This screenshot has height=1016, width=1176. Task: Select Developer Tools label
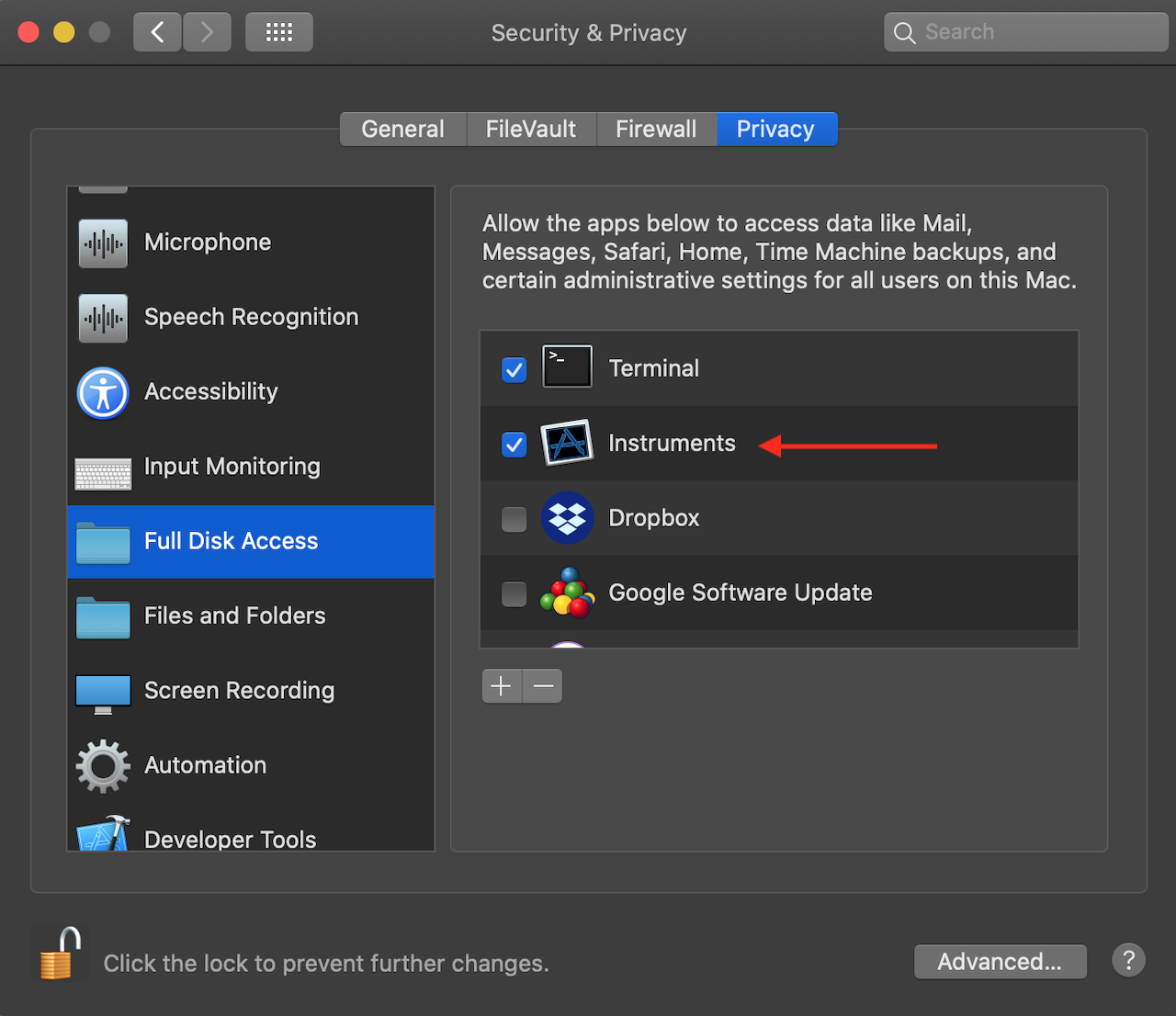(231, 839)
